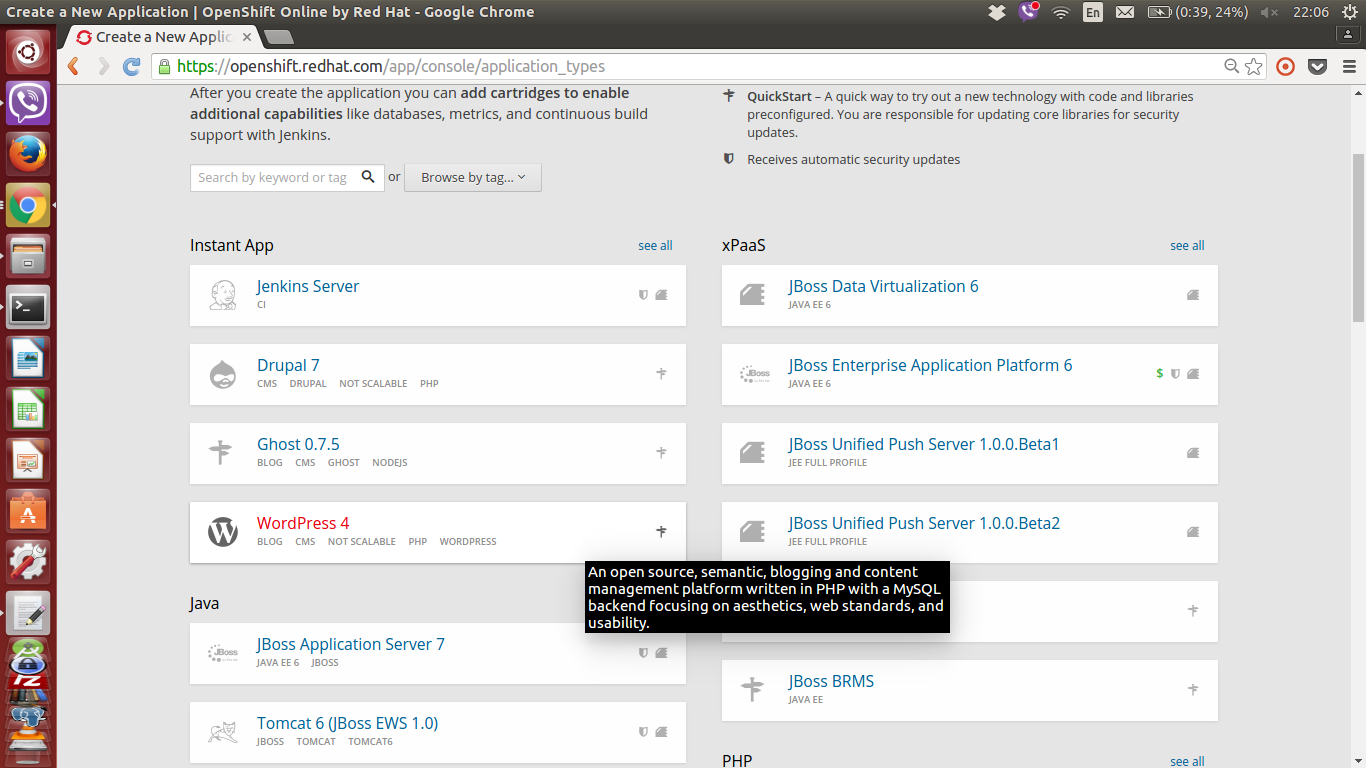
Task: Reload the page with refresh icon
Action: pos(131,67)
